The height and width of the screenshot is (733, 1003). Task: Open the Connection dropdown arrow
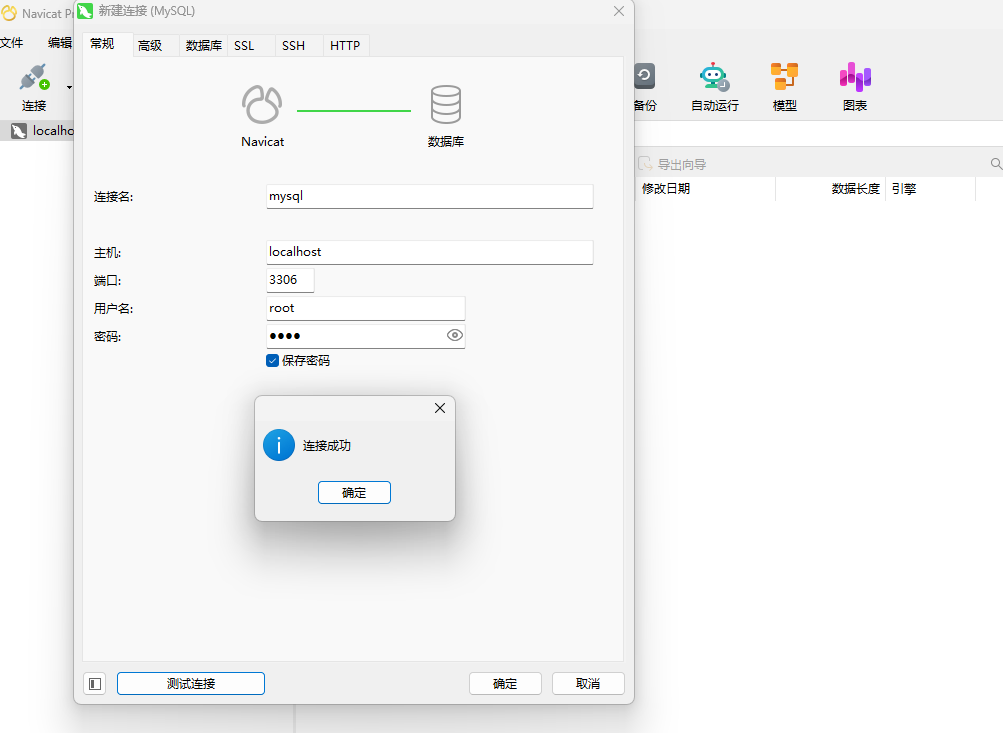69,88
